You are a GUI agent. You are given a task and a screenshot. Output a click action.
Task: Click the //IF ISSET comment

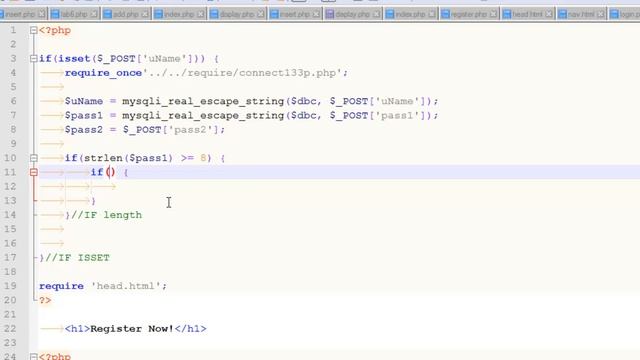pos(78,258)
